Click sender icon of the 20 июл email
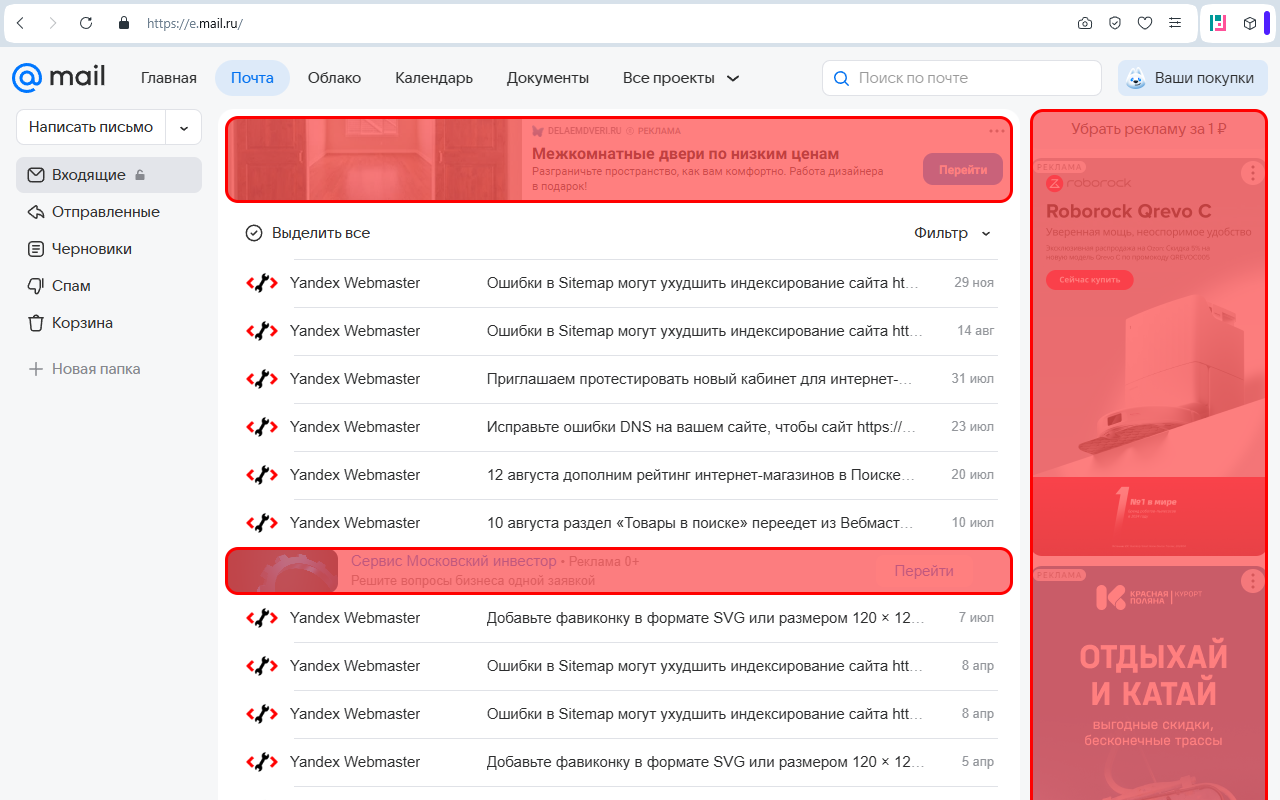Screen dimensions: 1280x800 [262, 475]
